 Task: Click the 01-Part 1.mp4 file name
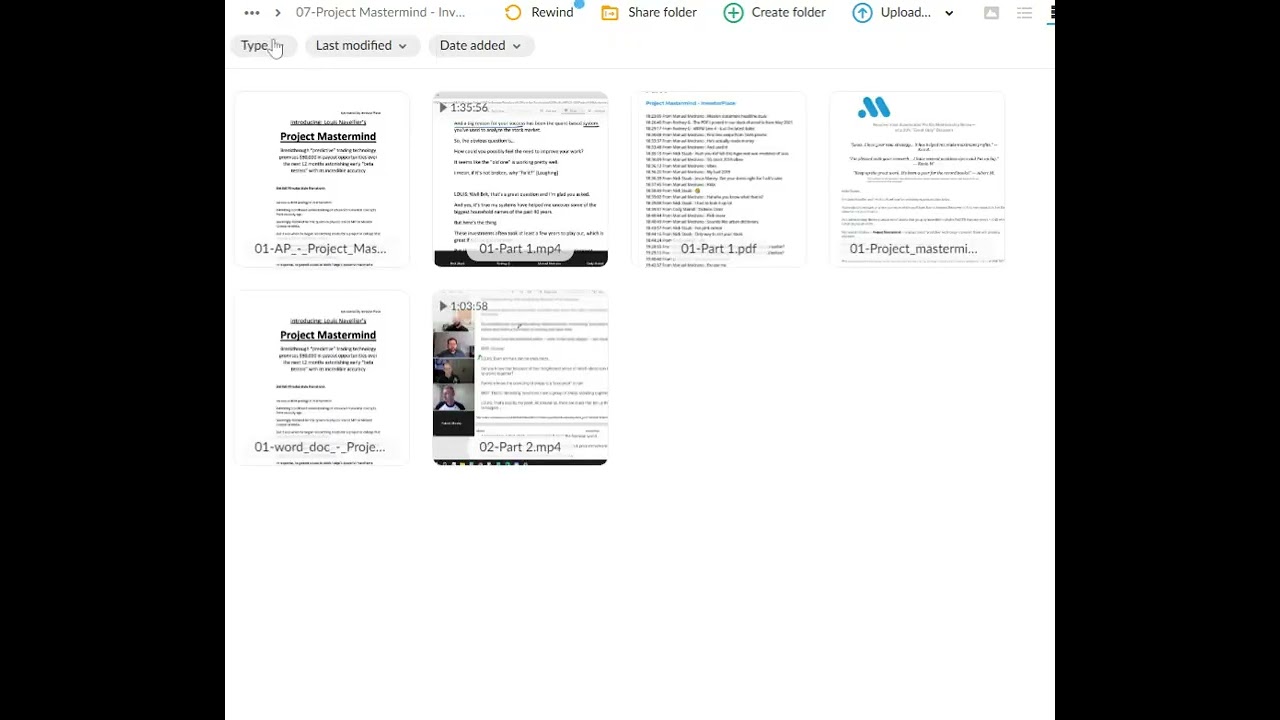click(x=520, y=249)
